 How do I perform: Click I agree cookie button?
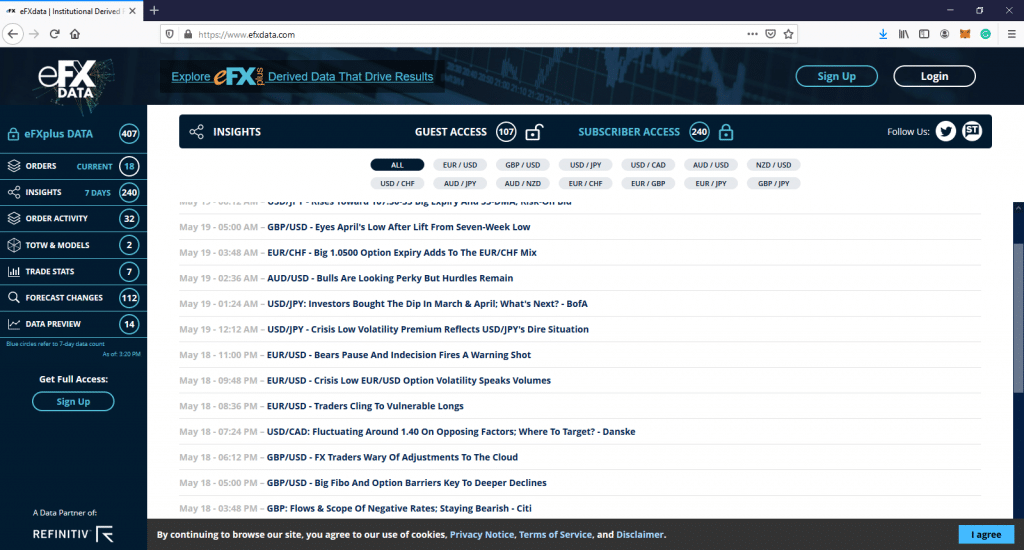point(986,534)
